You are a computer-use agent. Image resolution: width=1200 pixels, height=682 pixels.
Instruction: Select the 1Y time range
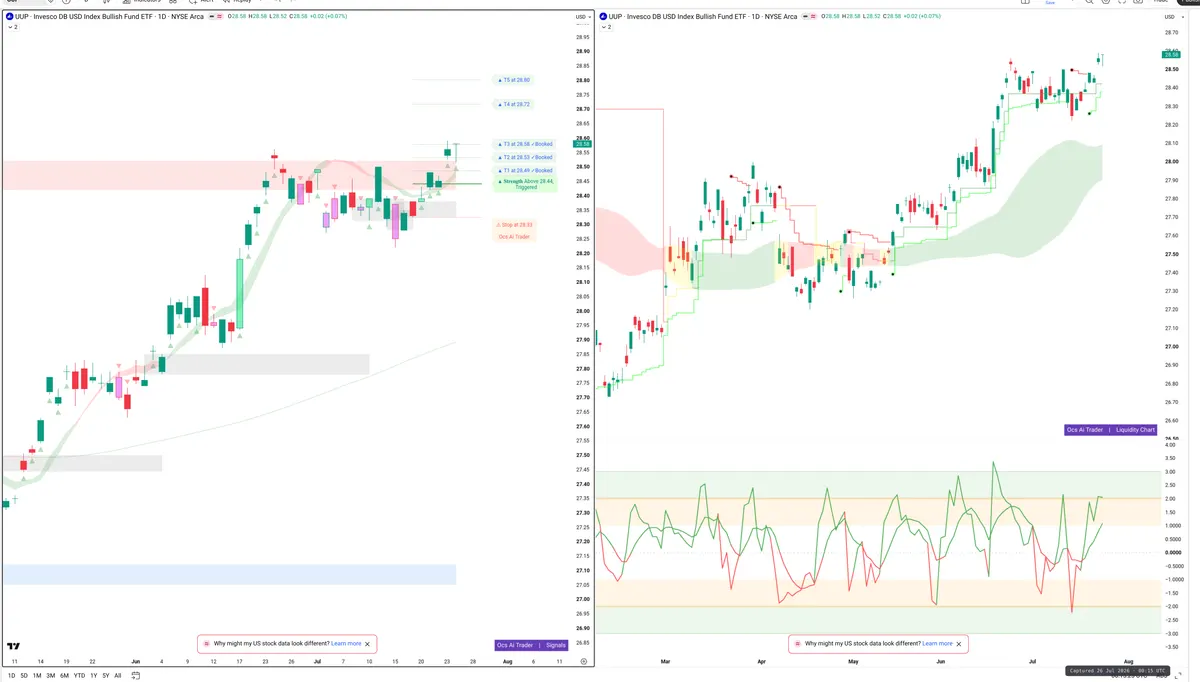click(93, 676)
